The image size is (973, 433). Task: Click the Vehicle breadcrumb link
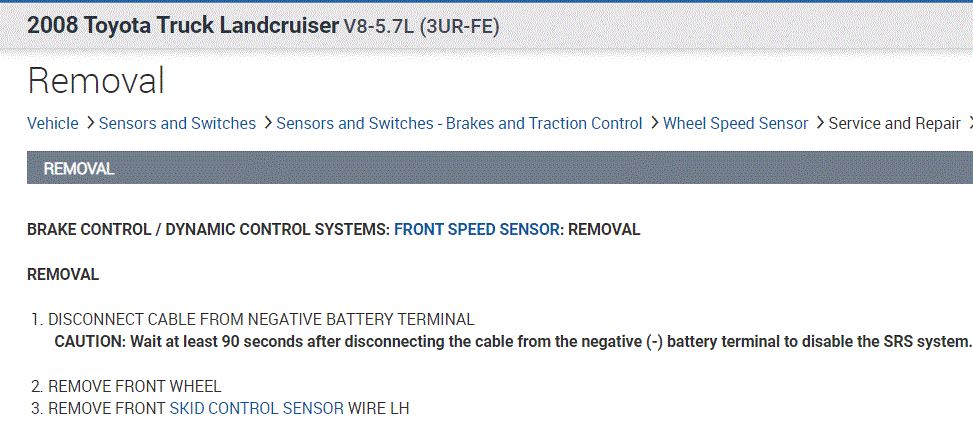click(52, 123)
